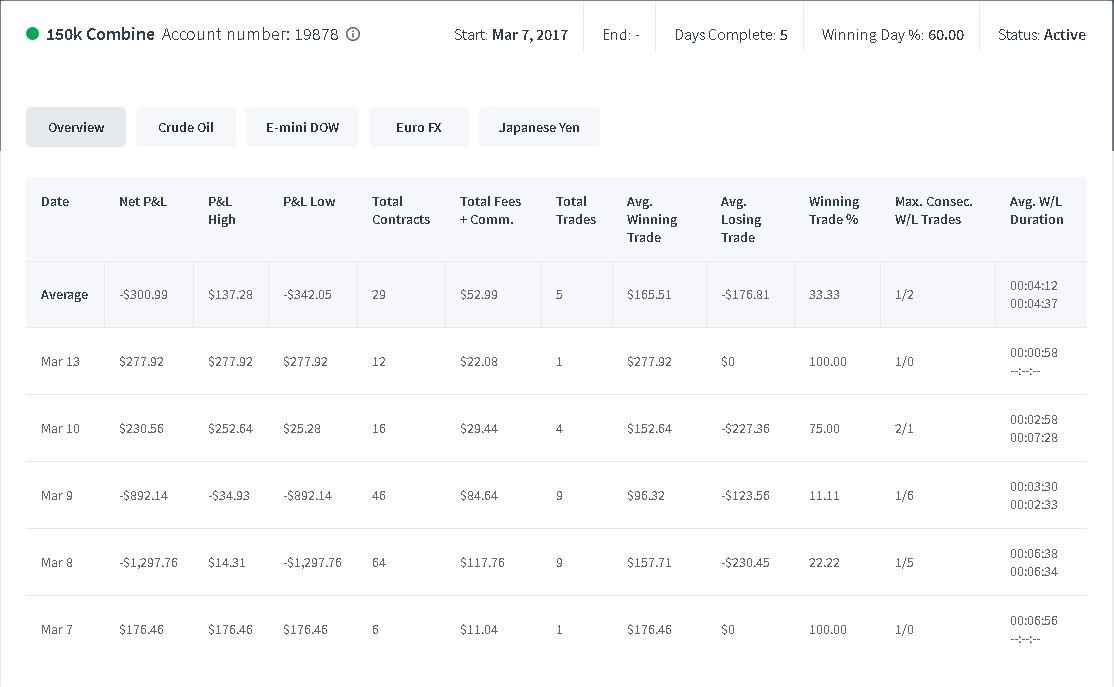Click the Total Fees + Comm. header
The height and width of the screenshot is (687, 1114).
(x=490, y=210)
